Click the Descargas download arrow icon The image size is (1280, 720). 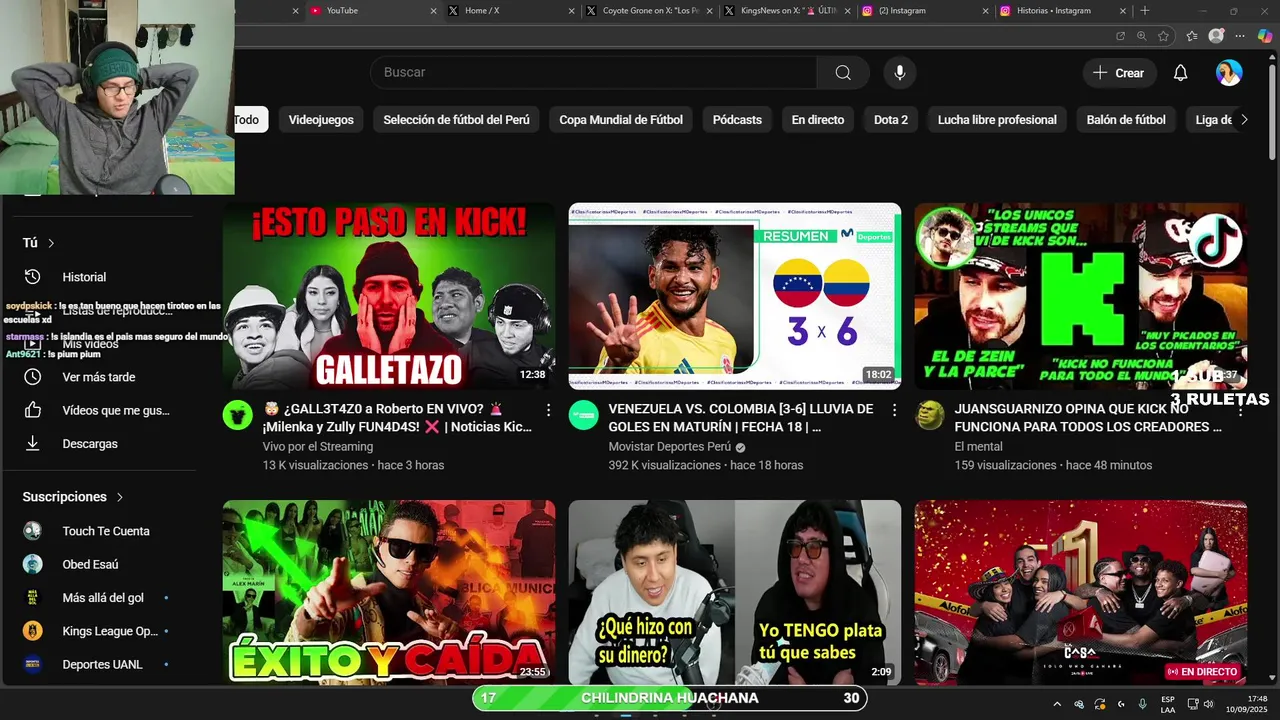33,443
